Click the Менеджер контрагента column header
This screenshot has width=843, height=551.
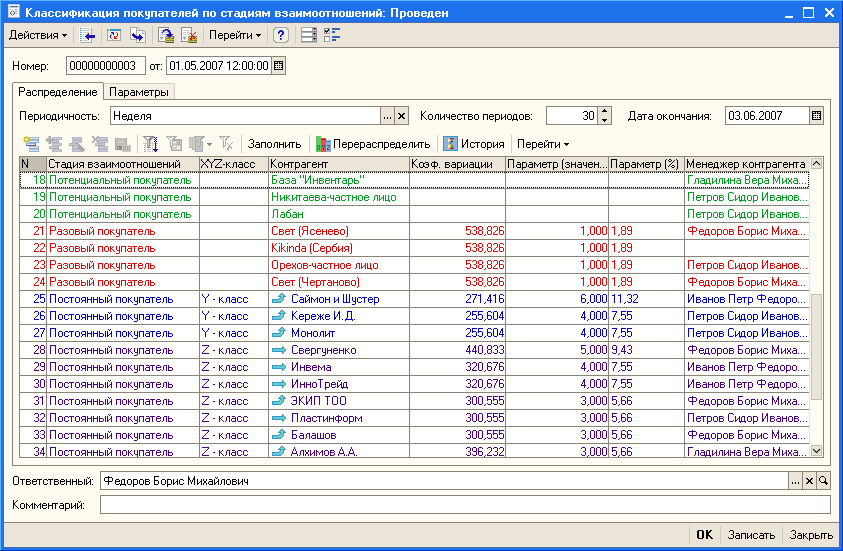(747, 164)
